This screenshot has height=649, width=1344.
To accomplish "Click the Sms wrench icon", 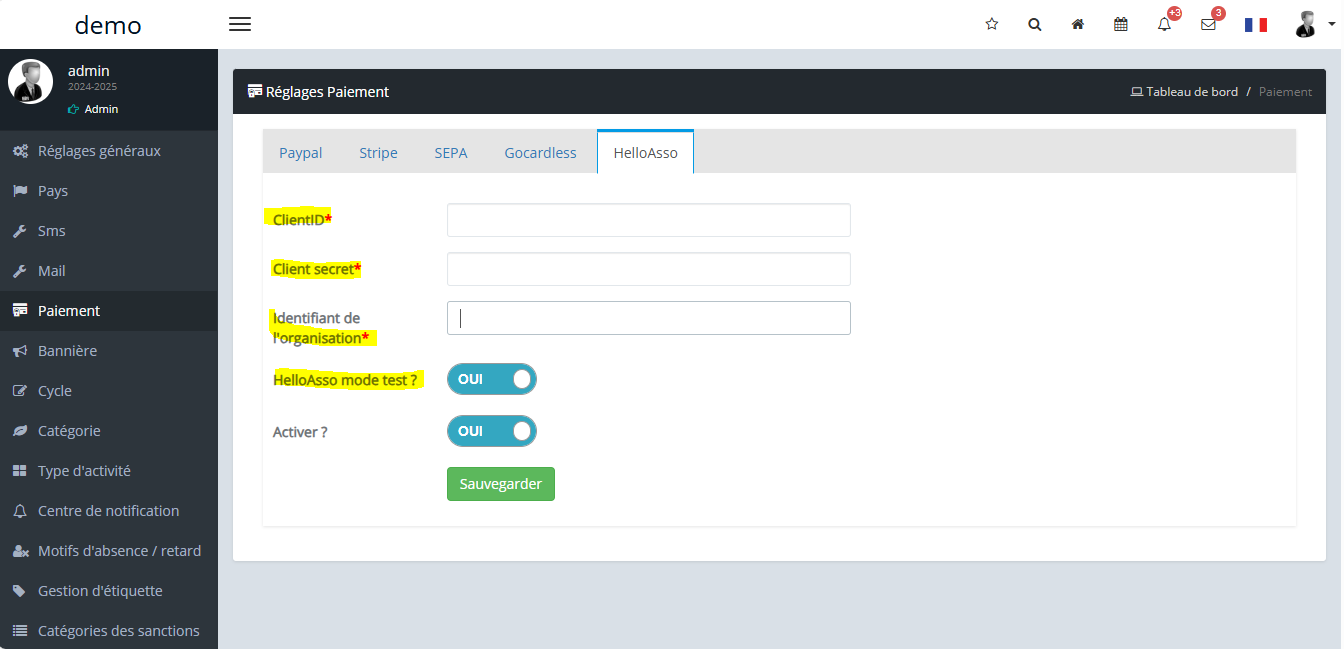I will [19, 231].
